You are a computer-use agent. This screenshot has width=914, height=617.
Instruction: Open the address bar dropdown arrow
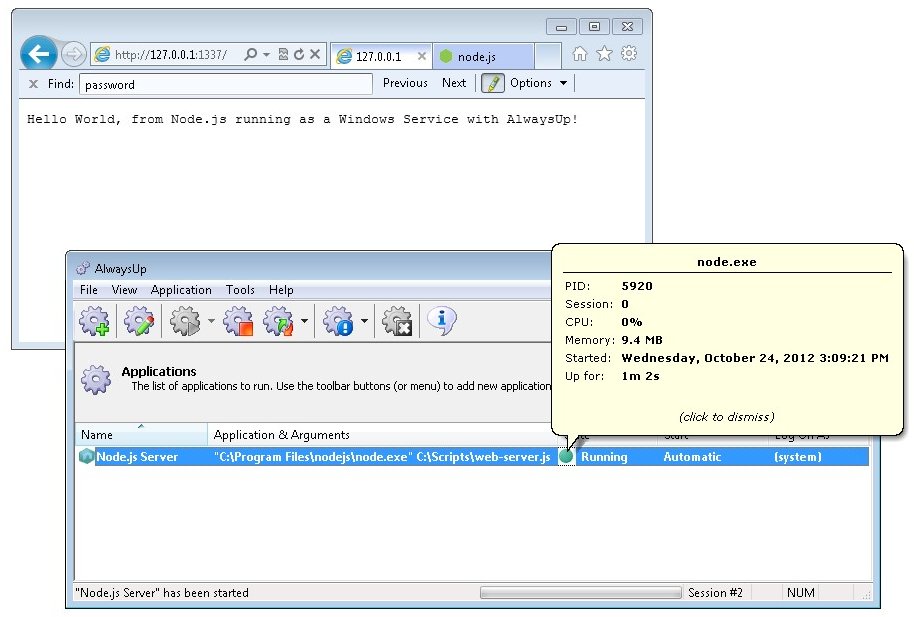(266, 54)
